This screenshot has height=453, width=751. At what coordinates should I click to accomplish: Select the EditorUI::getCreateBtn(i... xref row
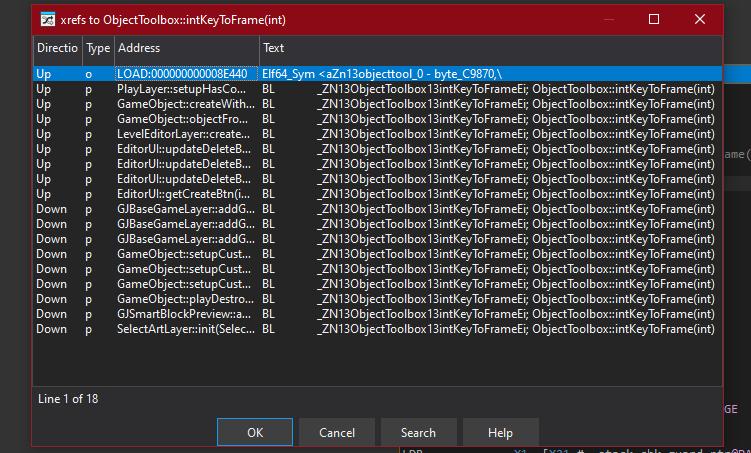click(x=378, y=194)
